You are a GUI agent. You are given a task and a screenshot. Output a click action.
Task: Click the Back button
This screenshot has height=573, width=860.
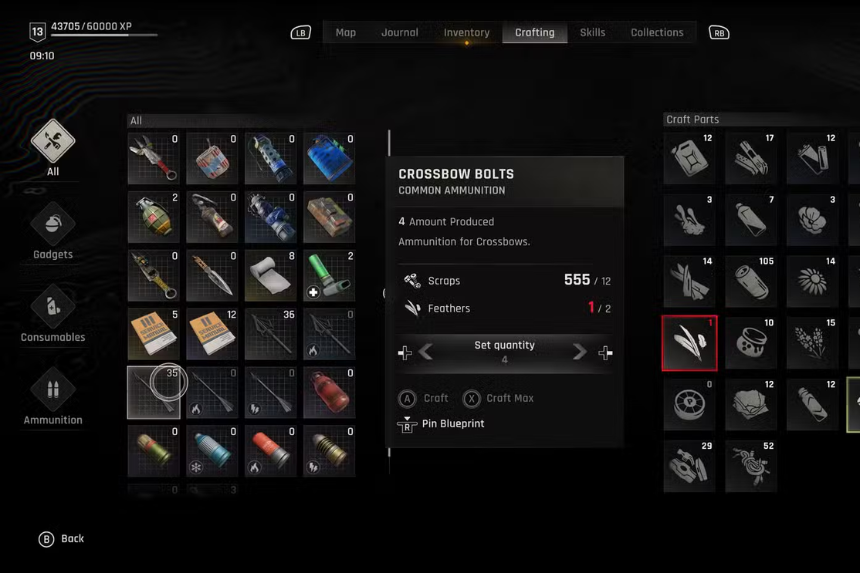click(61, 539)
